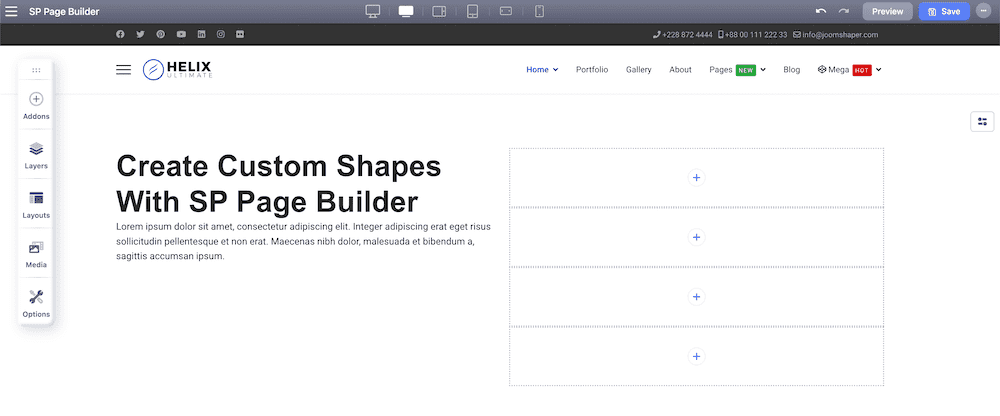The width and height of the screenshot is (1000, 416).
Task: Open the Layouts panel
Action: pos(36,205)
